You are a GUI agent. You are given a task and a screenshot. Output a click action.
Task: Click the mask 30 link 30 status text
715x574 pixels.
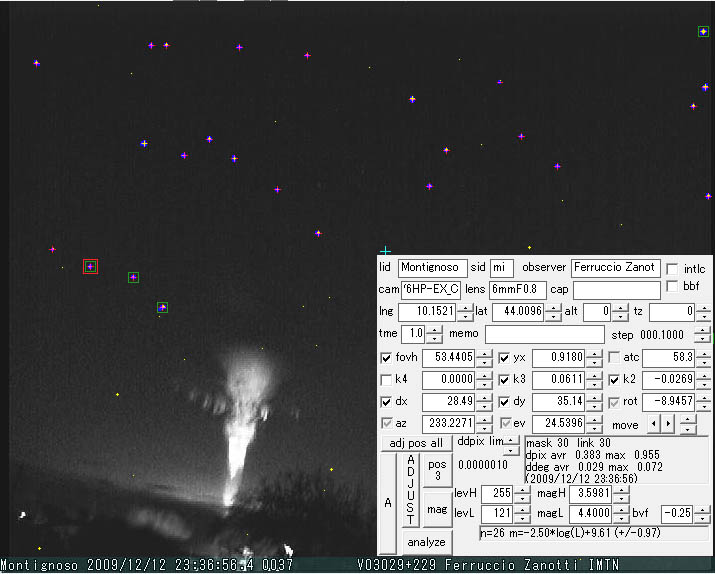coord(568,443)
